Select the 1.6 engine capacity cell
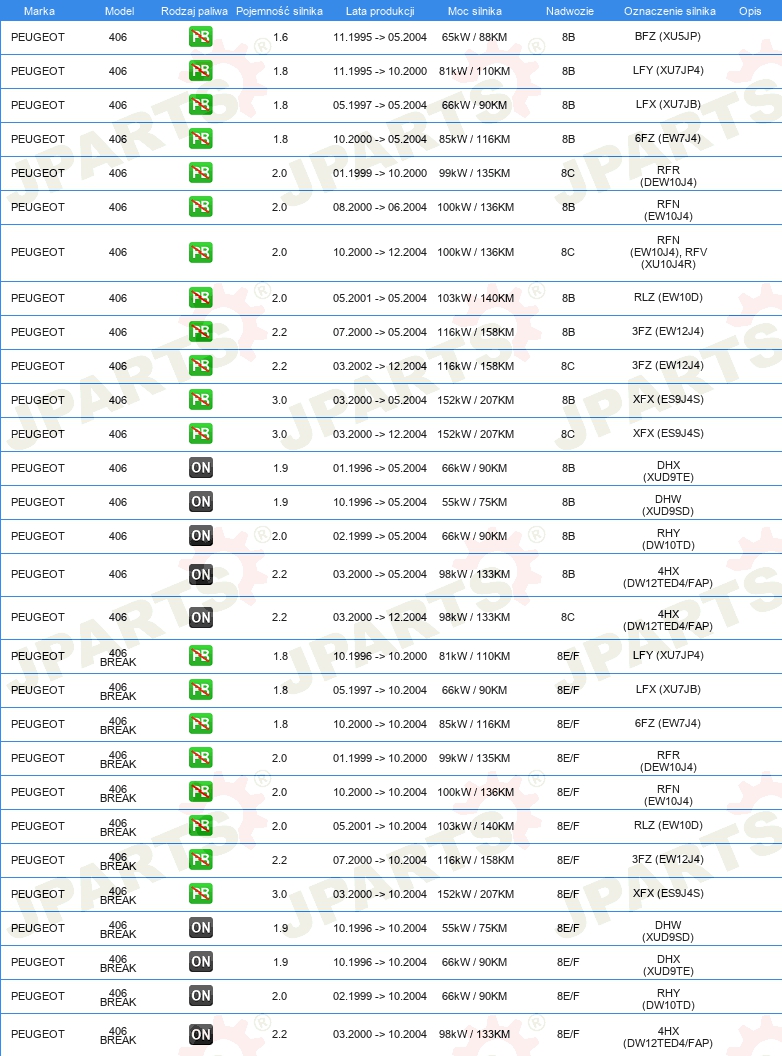Viewport: 782px width, 1056px height. click(x=280, y=37)
